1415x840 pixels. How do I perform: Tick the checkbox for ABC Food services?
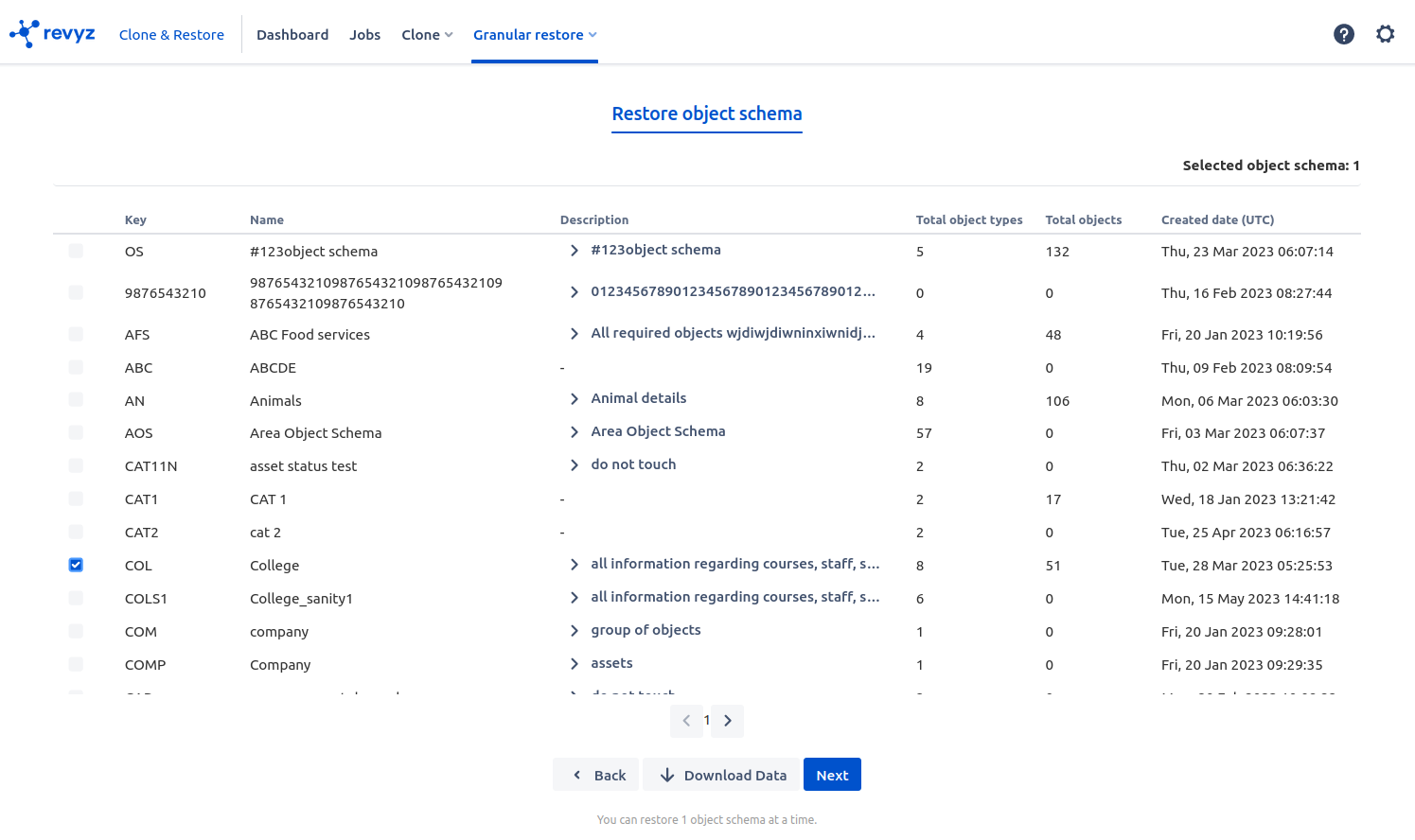(76, 334)
